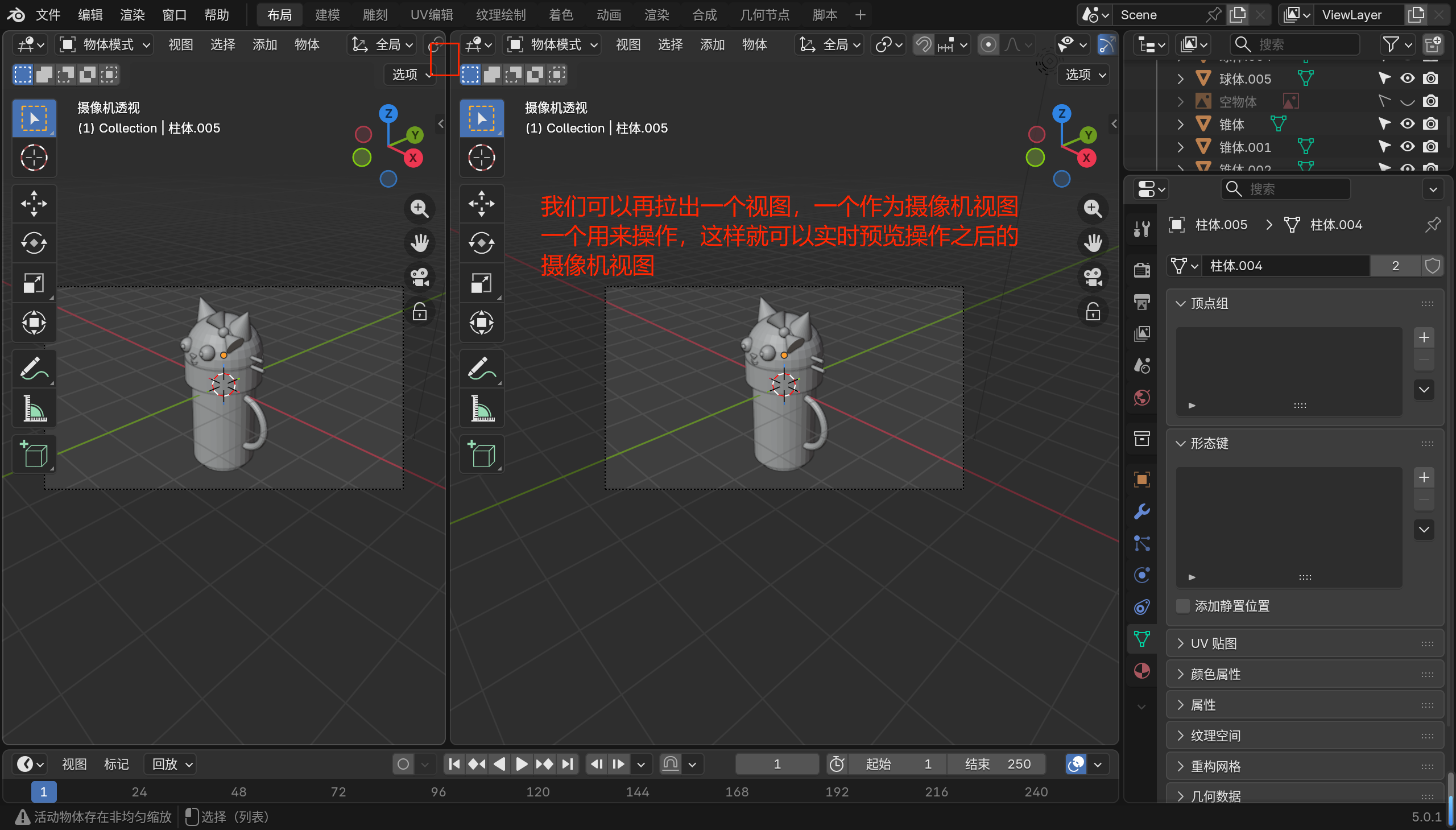Add a new vertex group with plus button
The height and width of the screenshot is (830, 1456).
click(x=1424, y=337)
